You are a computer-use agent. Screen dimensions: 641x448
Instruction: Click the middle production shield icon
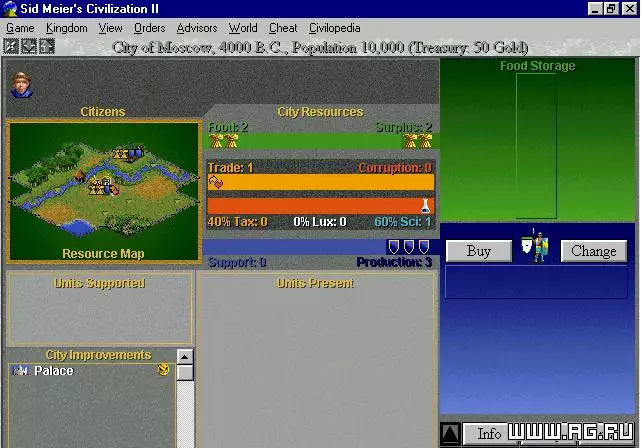pyautogui.click(x=409, y=246)
